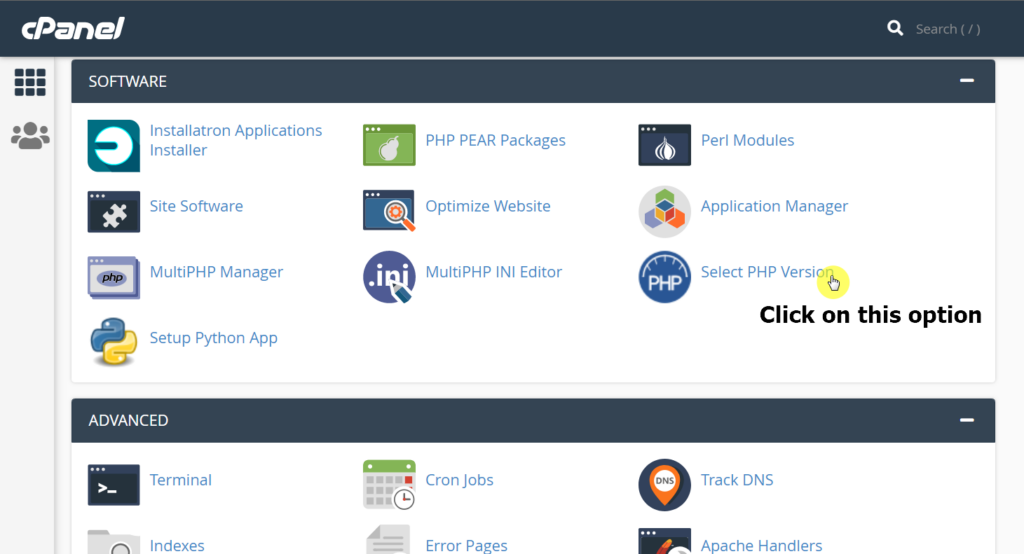1024x554 pixels.
Task: Click the Perl Modules onion icon
Action: pos(664,145)
